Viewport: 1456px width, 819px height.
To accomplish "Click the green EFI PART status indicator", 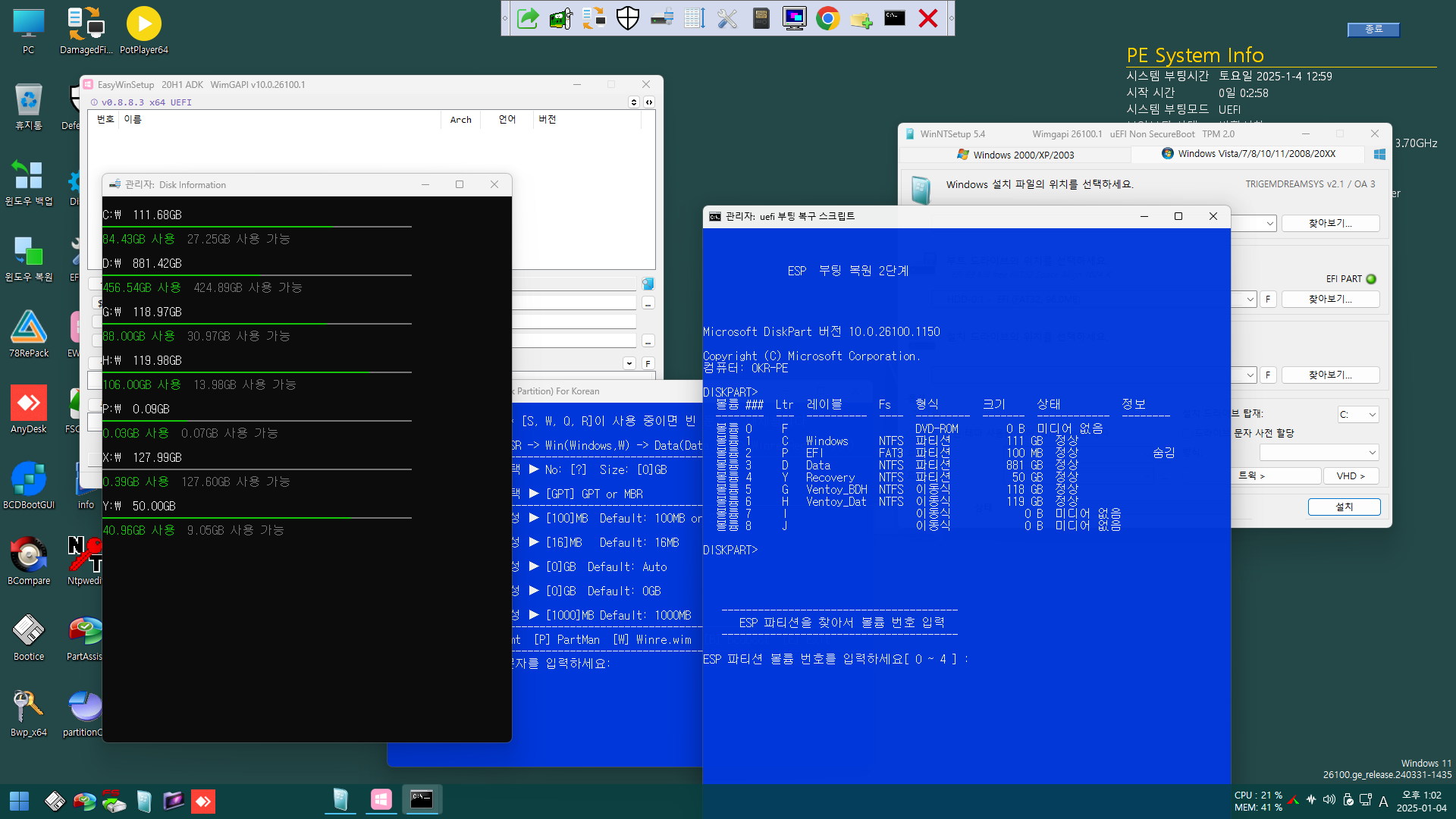I will [1371, 279].
